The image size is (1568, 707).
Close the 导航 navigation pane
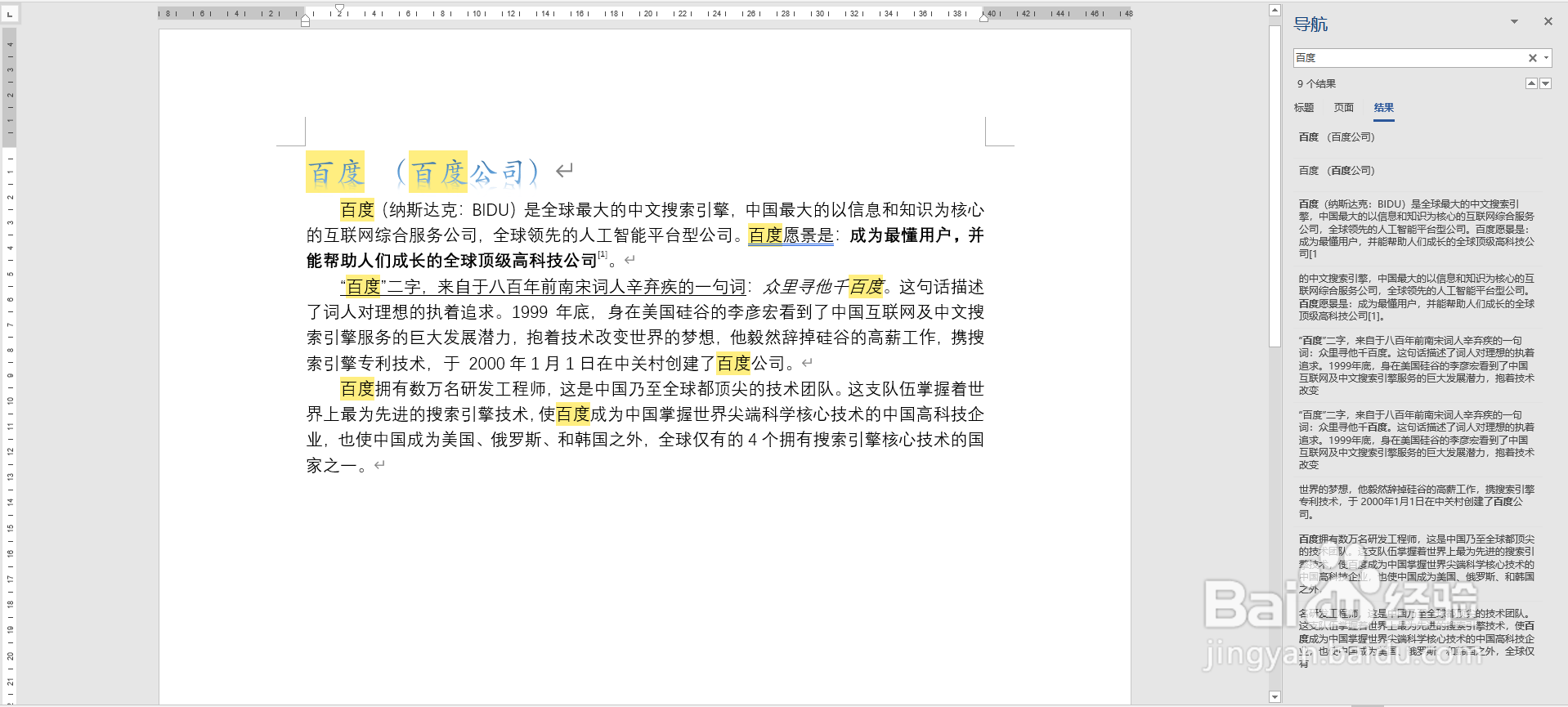coord(1548,22)
